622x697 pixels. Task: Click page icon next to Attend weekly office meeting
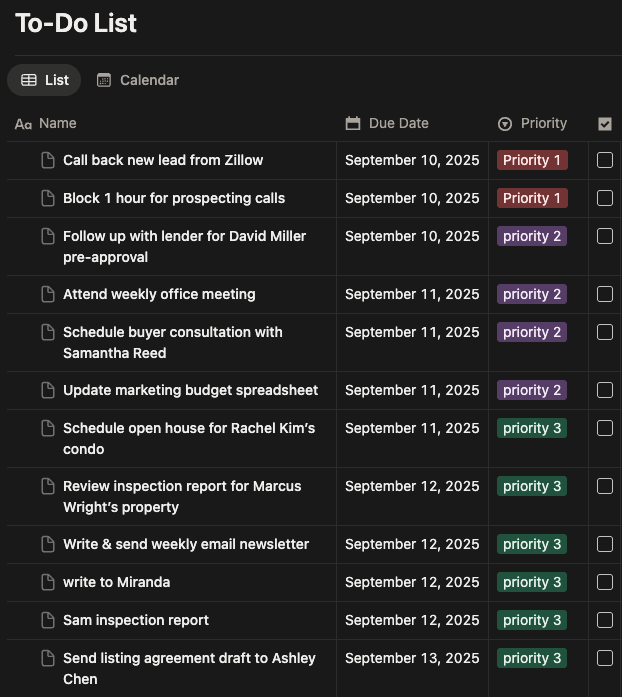tap(47, 294)
